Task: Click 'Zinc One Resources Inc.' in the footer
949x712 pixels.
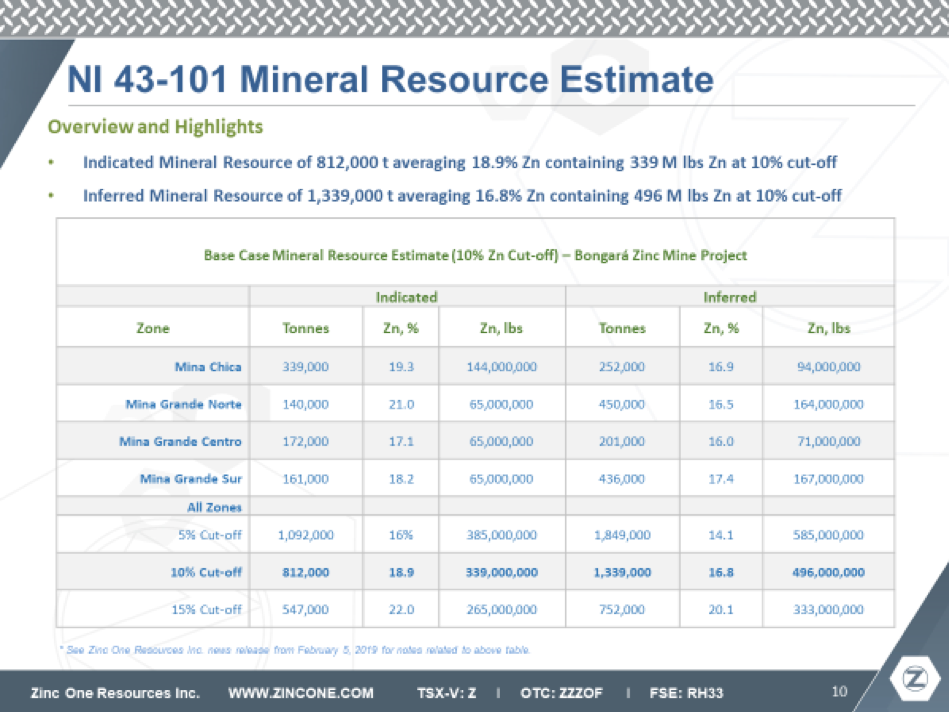Action: (115, 693)
